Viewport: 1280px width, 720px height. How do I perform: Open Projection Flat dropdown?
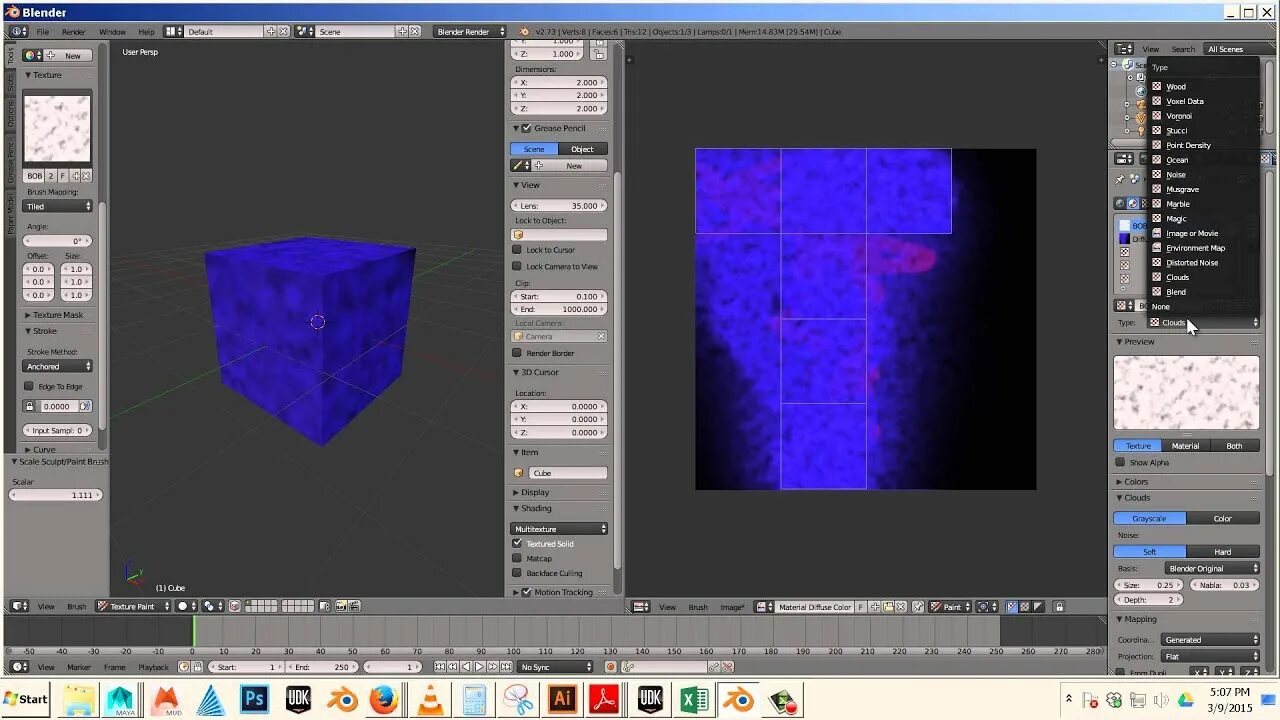tap(1211, 656)
